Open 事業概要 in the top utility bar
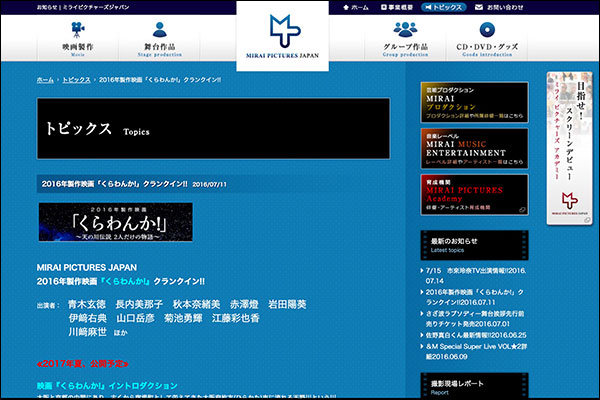Viewport: 600px width, 400px height. (x=397, y=7)
